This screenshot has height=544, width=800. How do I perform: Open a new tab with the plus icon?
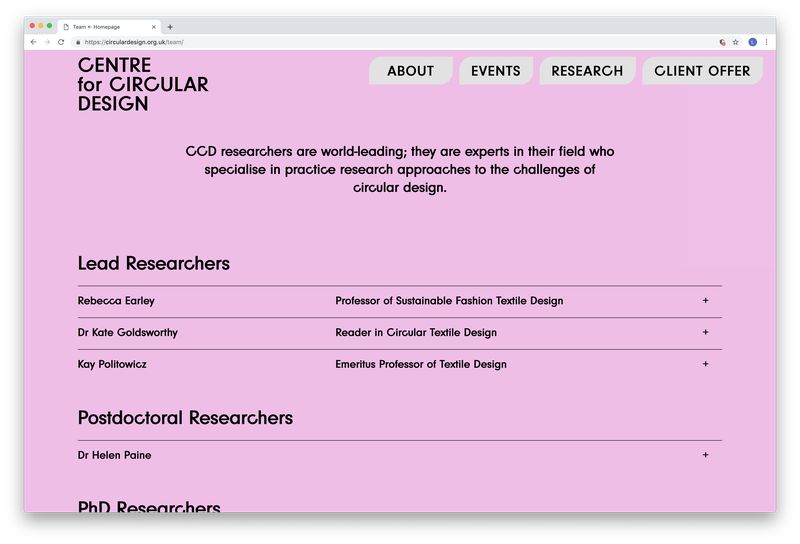point(170,27)
